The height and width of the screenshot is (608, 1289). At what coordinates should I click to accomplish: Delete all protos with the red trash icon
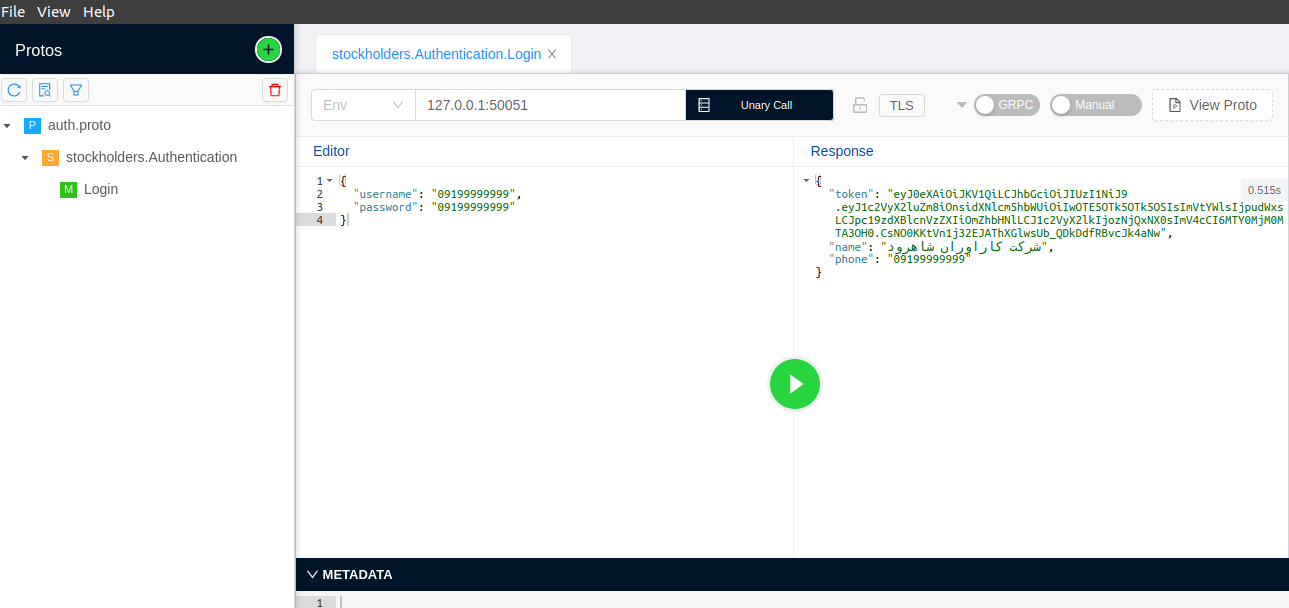[x=275, y=90]
